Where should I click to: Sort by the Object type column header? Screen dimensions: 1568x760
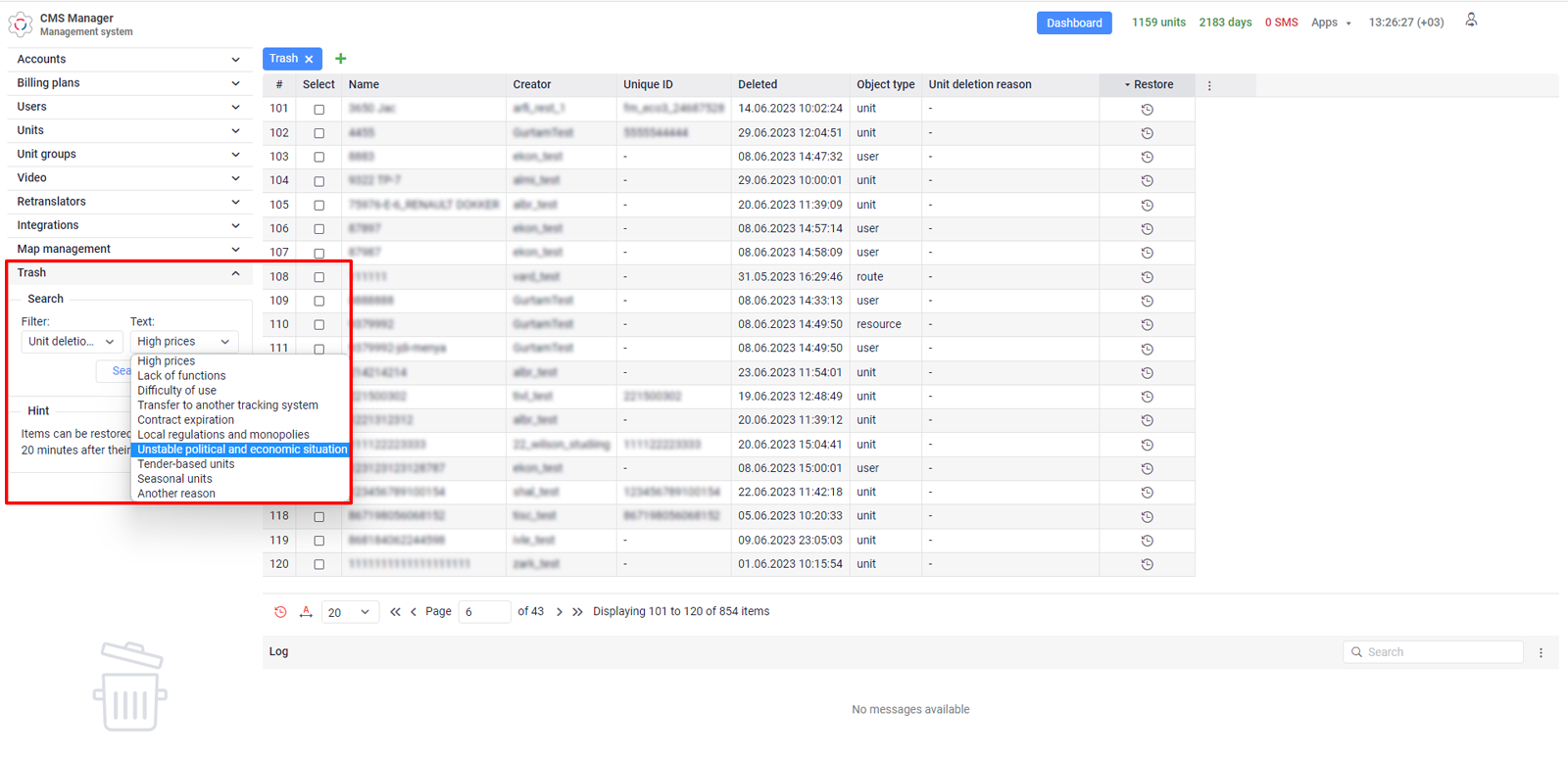[885, 85]
